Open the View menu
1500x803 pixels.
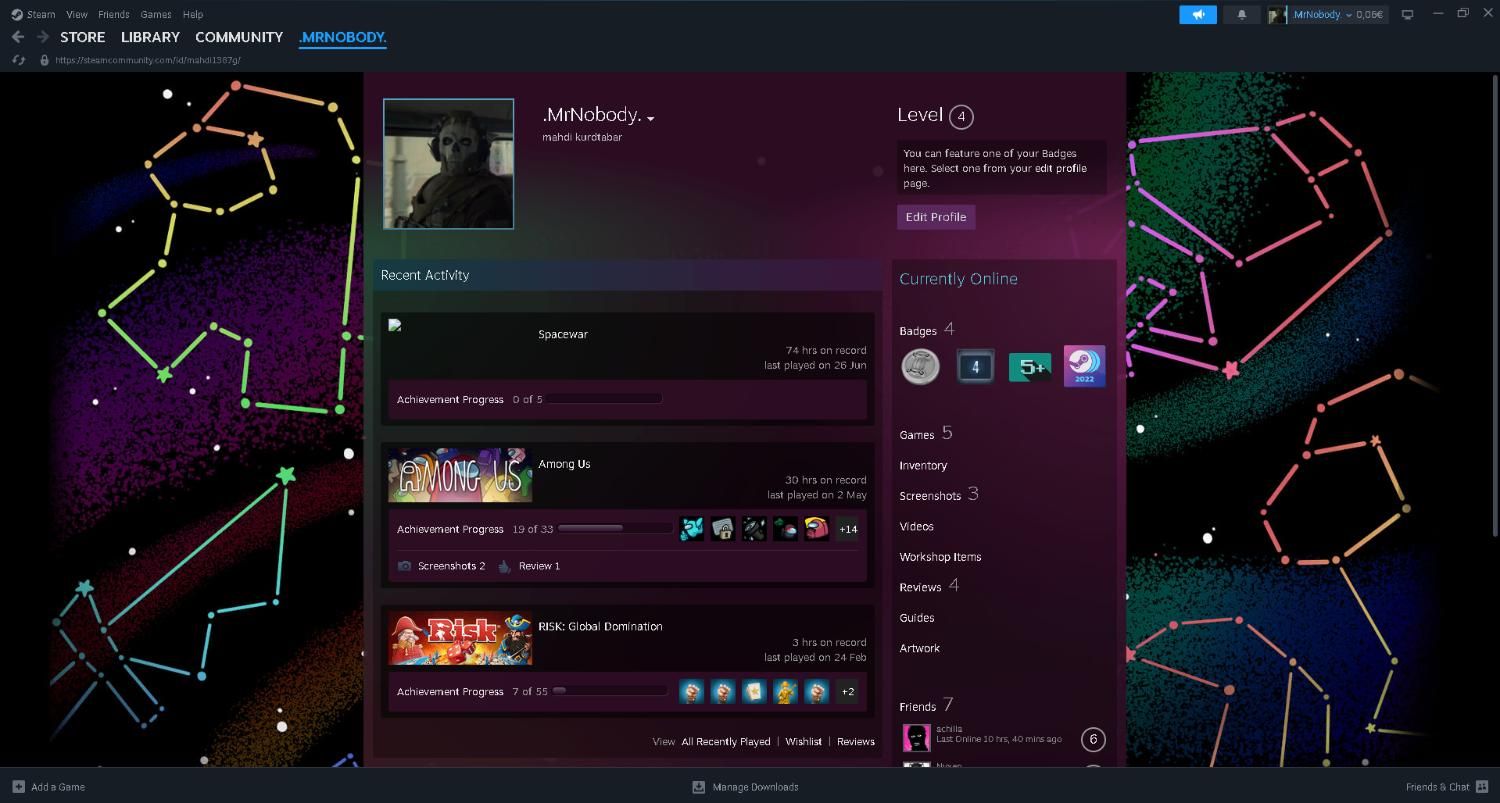tap(77, 14)
